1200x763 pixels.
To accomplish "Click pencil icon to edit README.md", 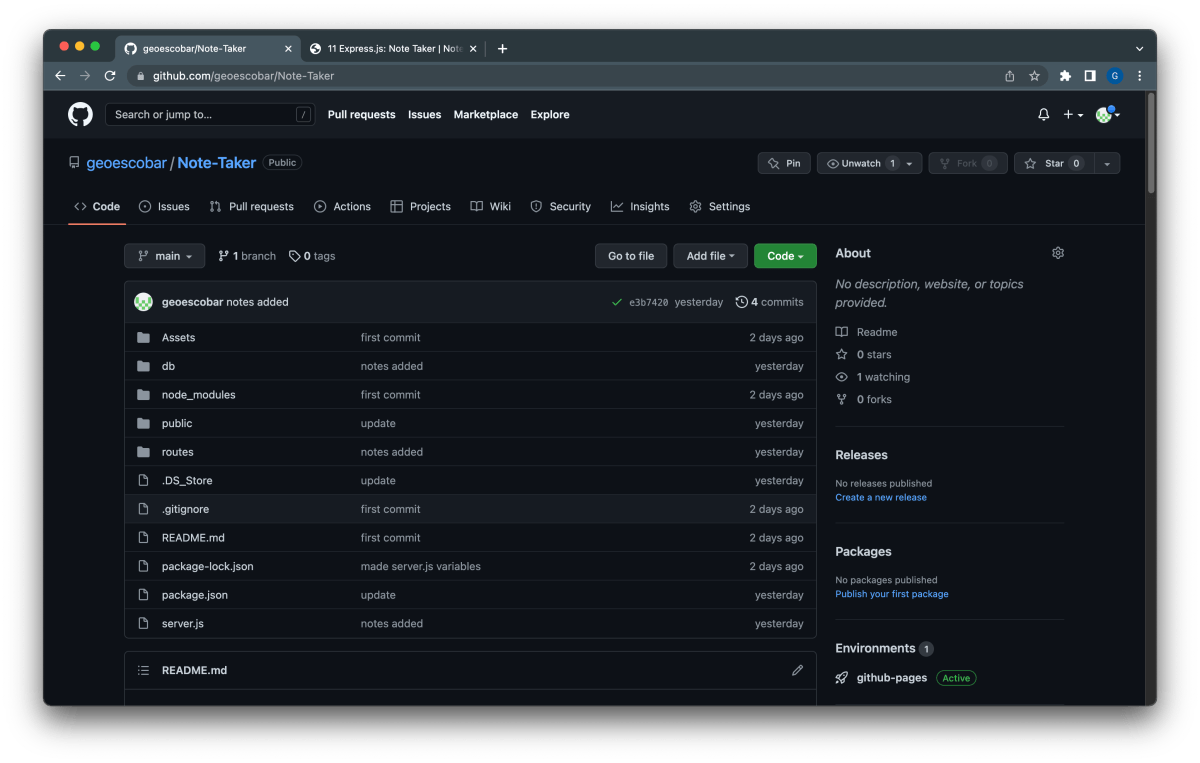I will pyautogui.click(x=797, y=670).
